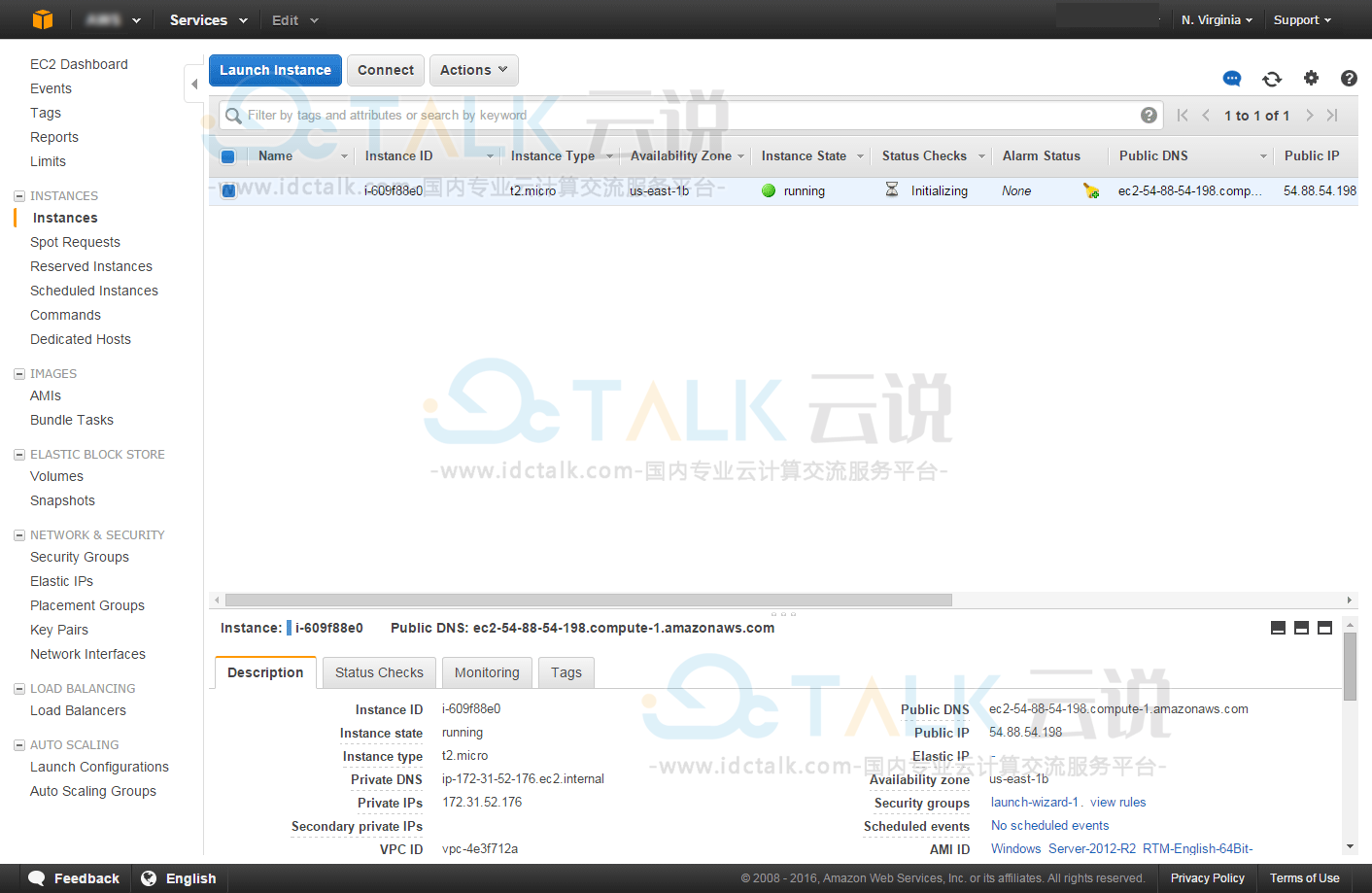The height and width of the screenshot is (893, 1372).
Task: Open the help question mark icon
Action: [x=1349, y=78]
